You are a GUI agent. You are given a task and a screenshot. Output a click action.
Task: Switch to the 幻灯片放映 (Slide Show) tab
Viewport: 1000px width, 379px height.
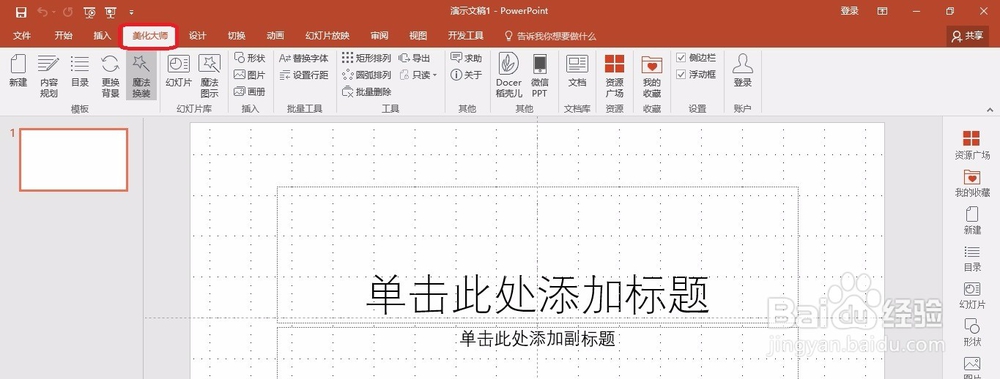[x=327, y=36]
